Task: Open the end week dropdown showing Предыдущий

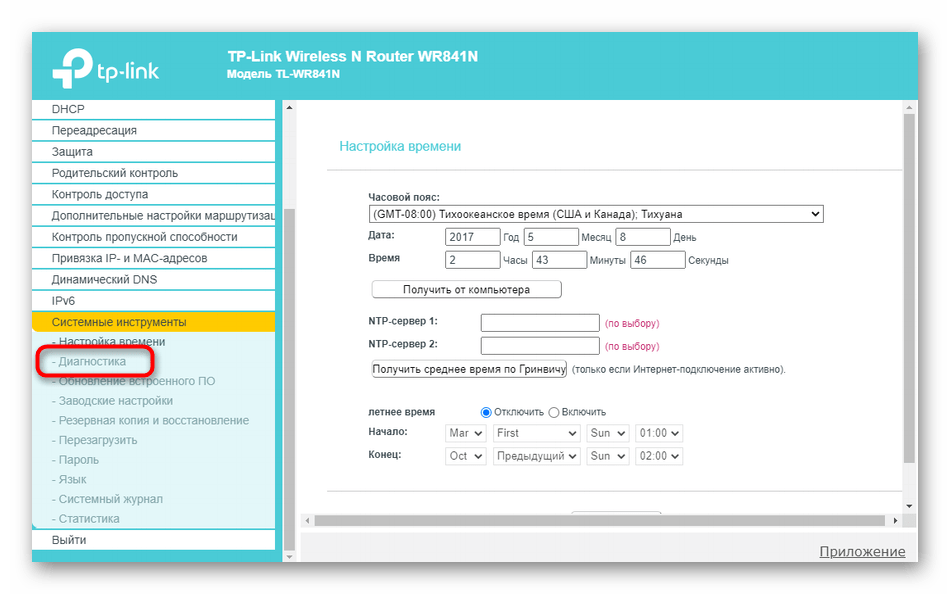Action: 537,455
